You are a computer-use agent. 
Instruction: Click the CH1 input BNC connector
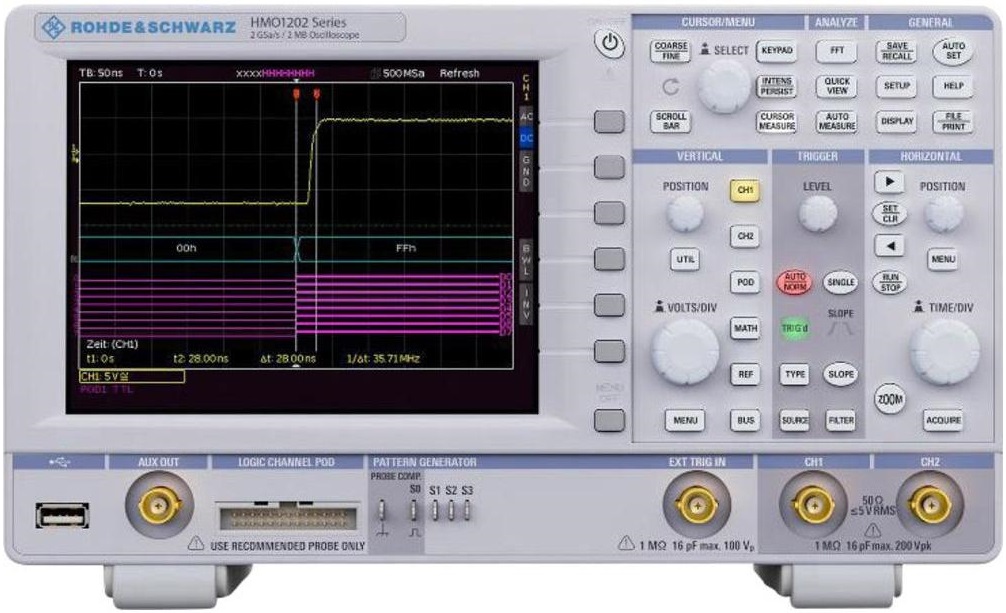tap(812, 506)
